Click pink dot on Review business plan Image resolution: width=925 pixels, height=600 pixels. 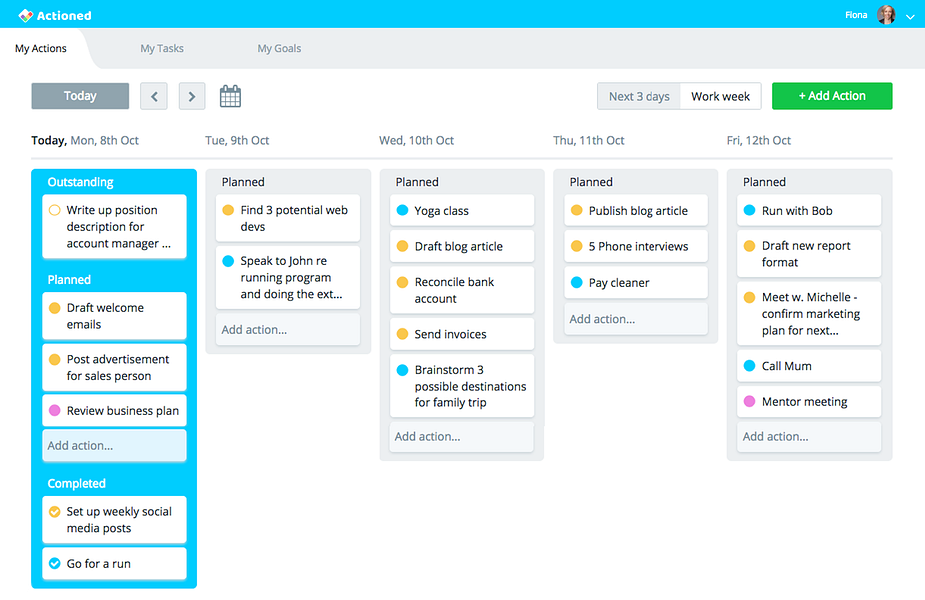click(x=54, y=411)
